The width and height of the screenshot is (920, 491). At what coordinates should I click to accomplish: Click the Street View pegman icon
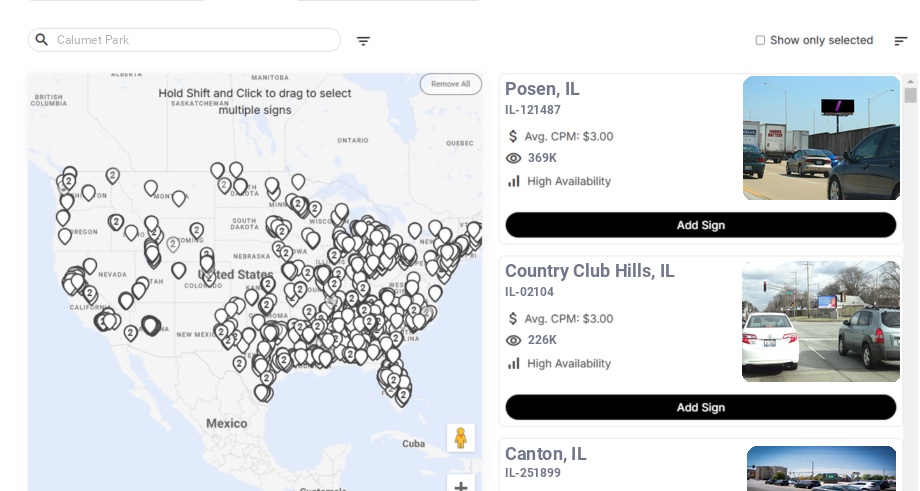(461, 438)
